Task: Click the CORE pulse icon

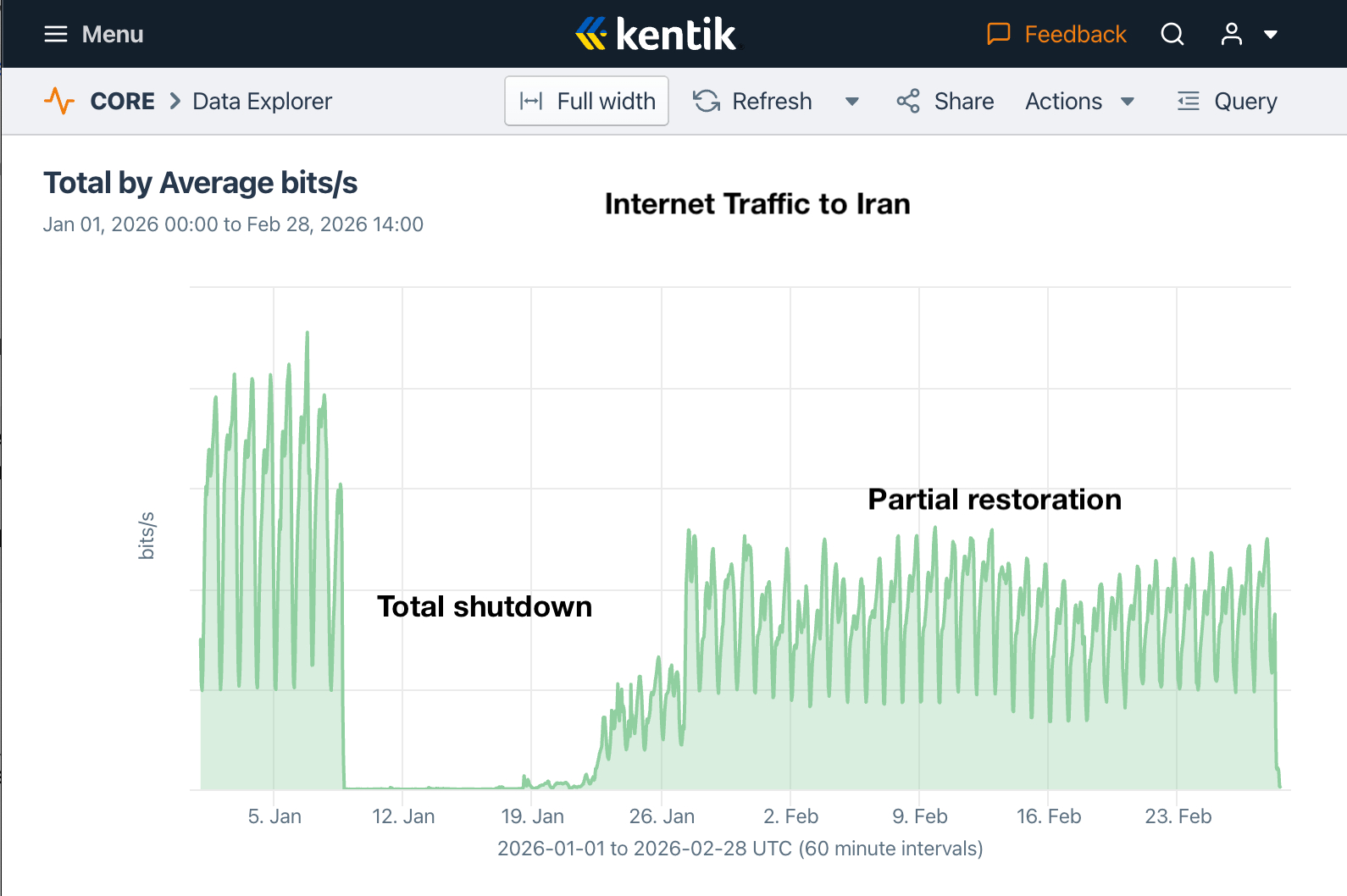Action: coord(59,101)
